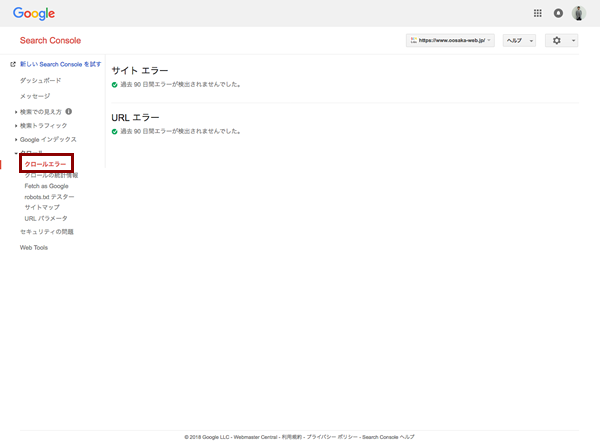Open 利用規約 footer link
The height and width of the screenshot is (441, 600).
(292, 437)
